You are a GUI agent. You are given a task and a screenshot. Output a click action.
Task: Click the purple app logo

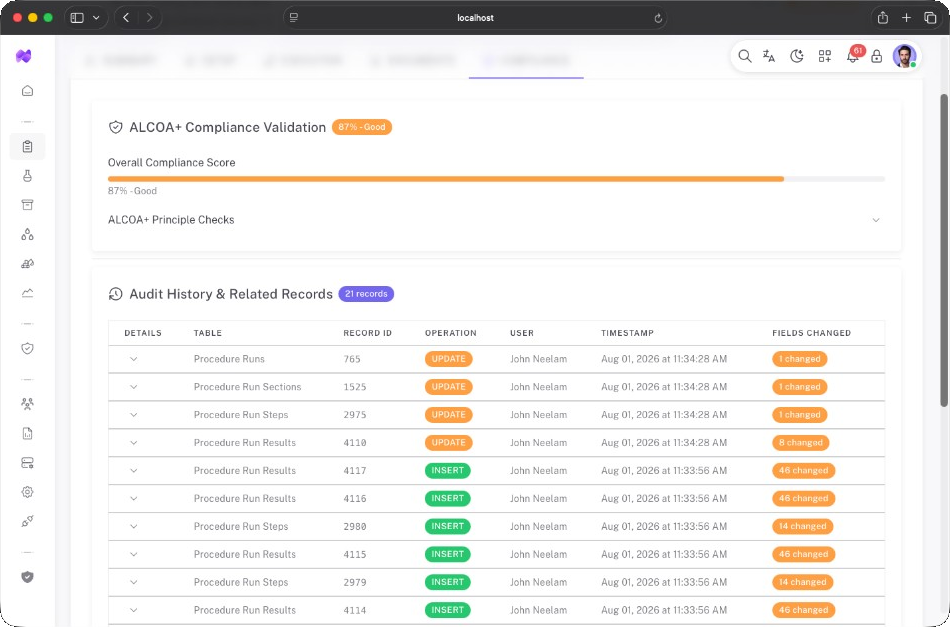[x=24, y=56]
